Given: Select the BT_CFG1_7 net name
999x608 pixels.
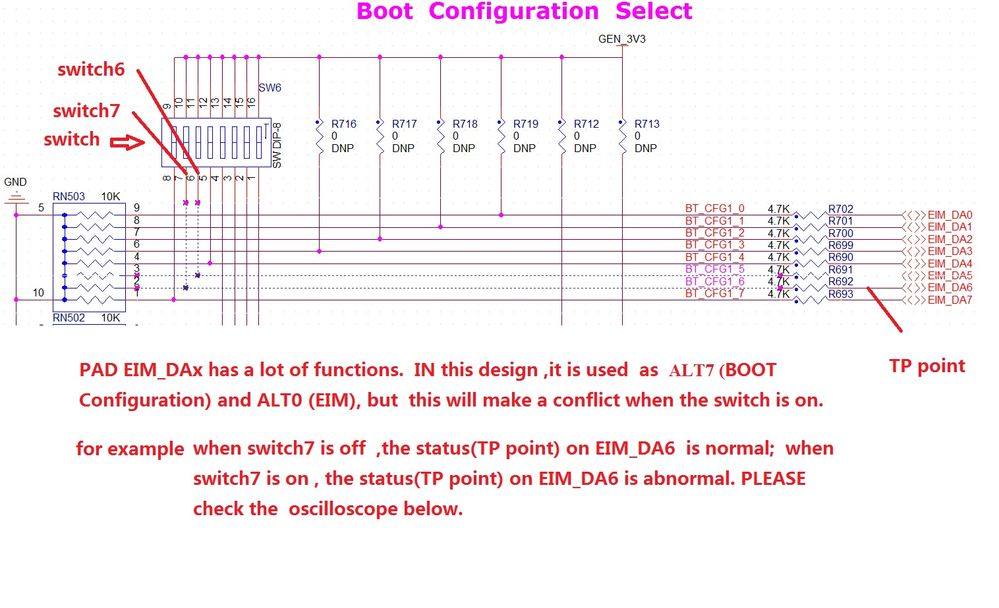Looking at the screenshot, I should coord(714,293).
